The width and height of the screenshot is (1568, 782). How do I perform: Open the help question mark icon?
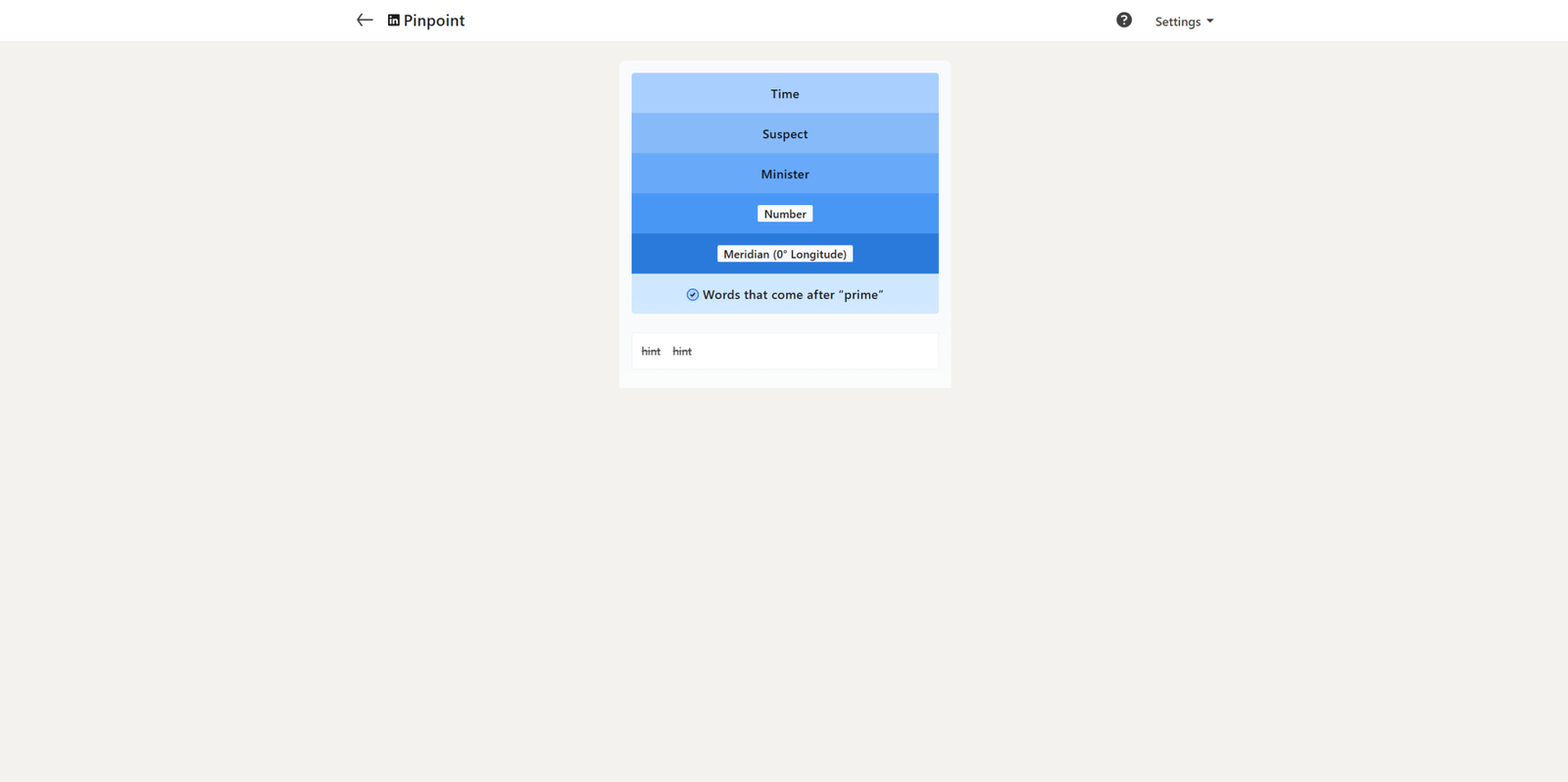coord(1124,21)
